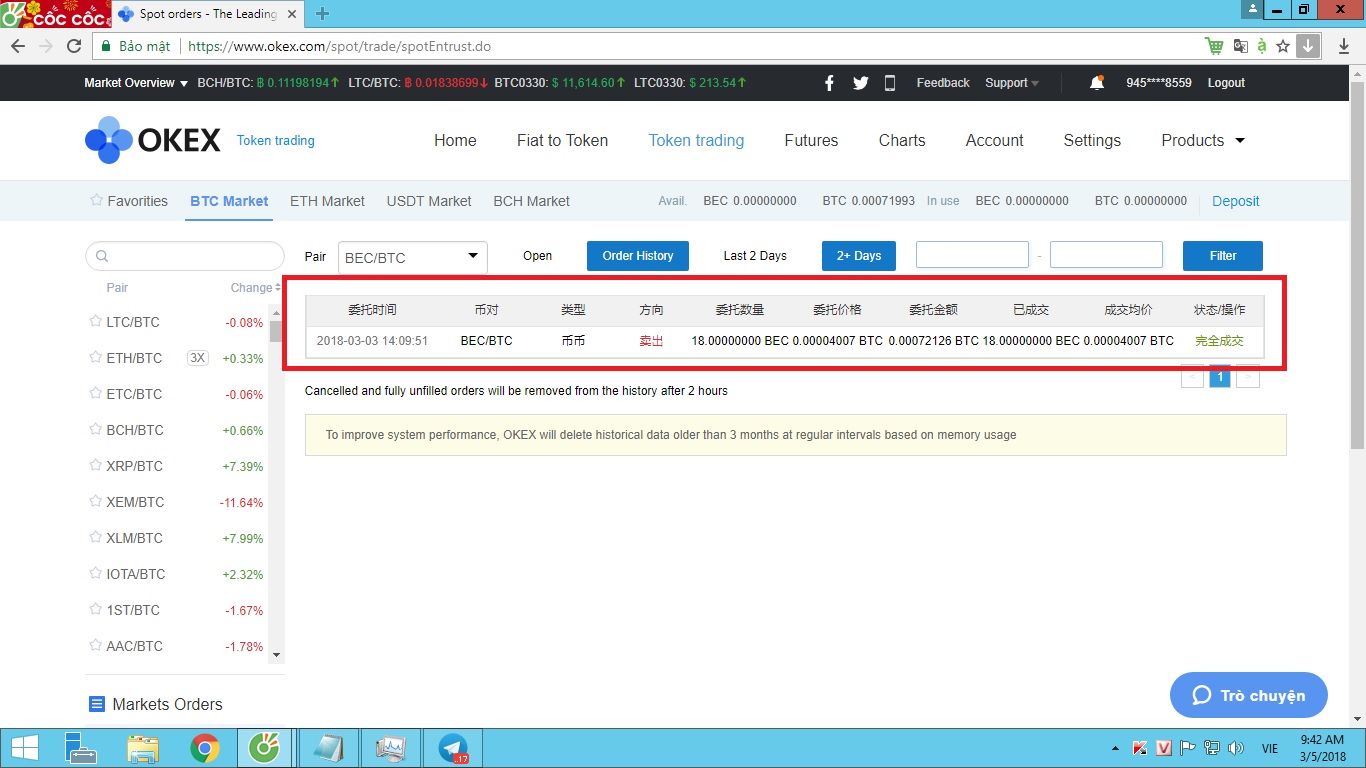The height and width of the screenshot is (768, 1366).
Task: Click the Filter button
Action: tap(1222, 256)
